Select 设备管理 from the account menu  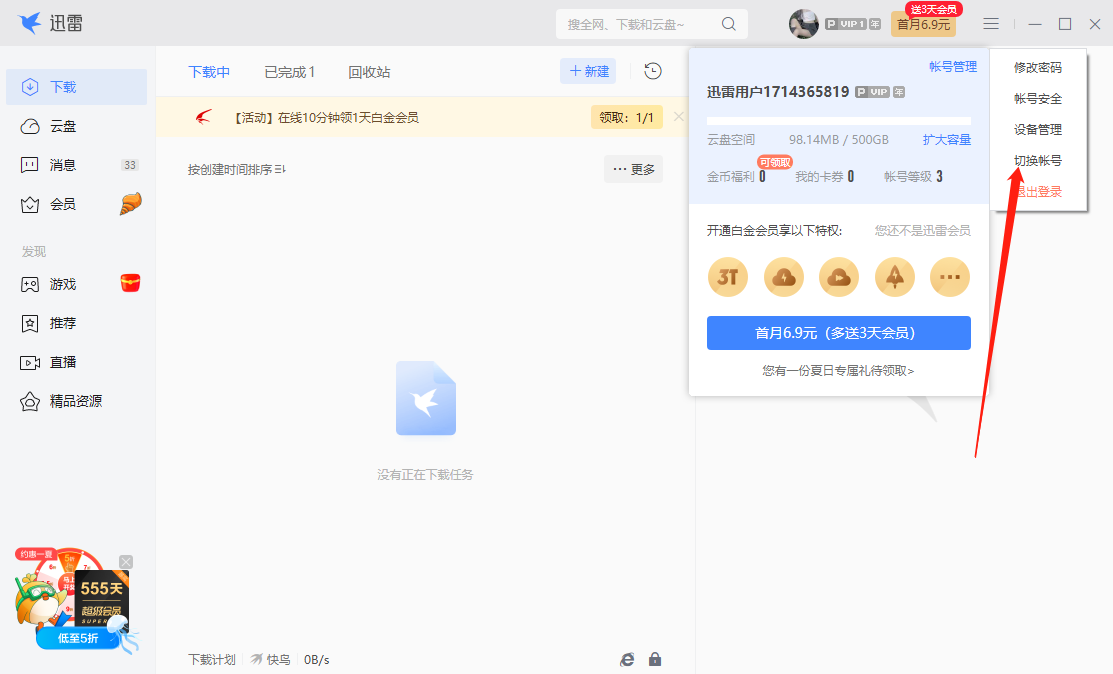1041,129
